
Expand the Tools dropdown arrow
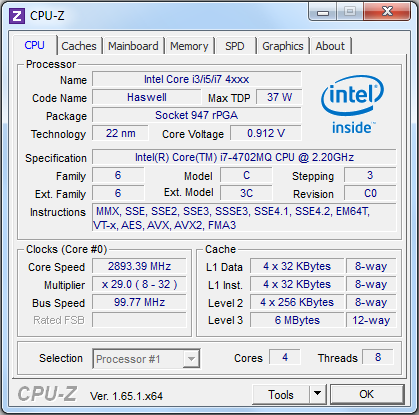(x=318, y=395)
